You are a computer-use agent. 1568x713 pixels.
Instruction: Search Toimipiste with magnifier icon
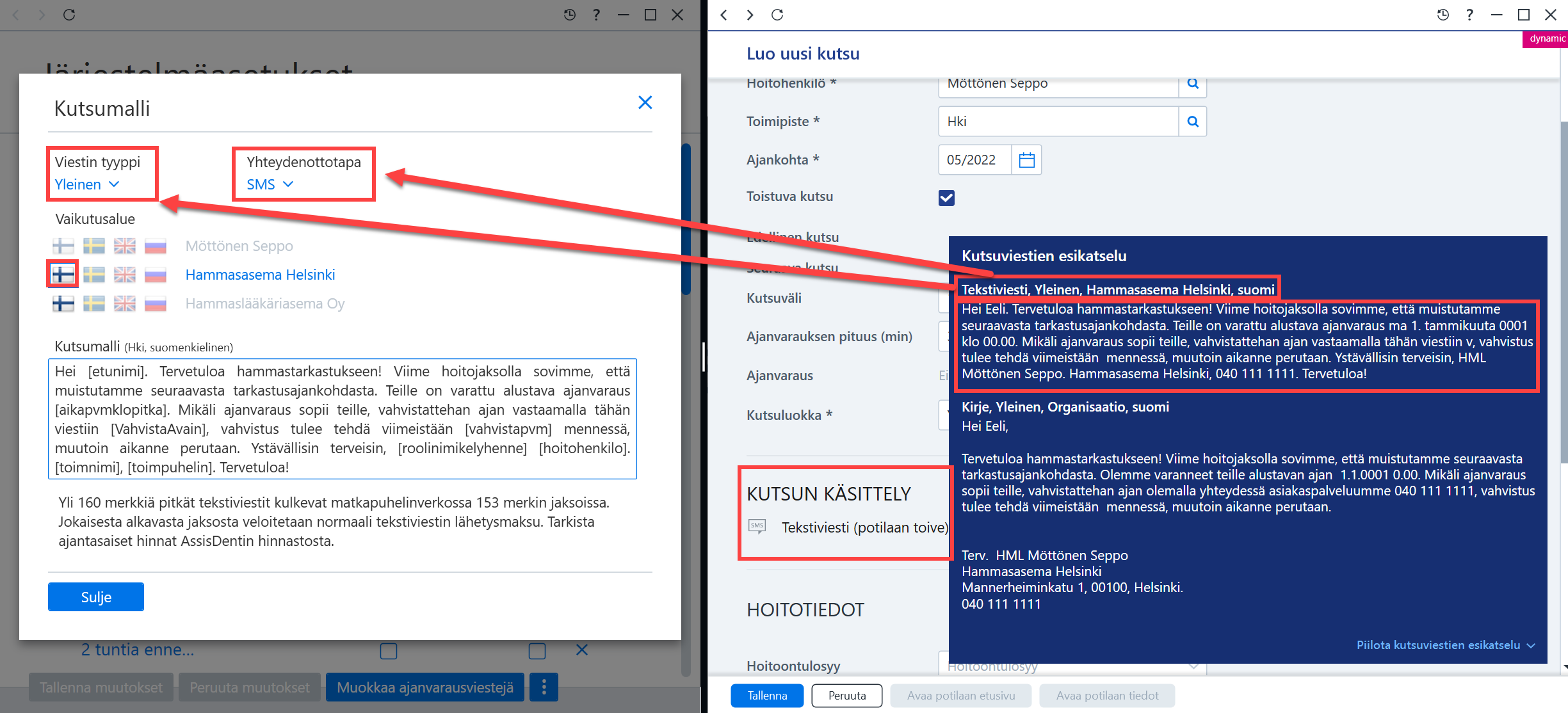(x=1193, y=122)
